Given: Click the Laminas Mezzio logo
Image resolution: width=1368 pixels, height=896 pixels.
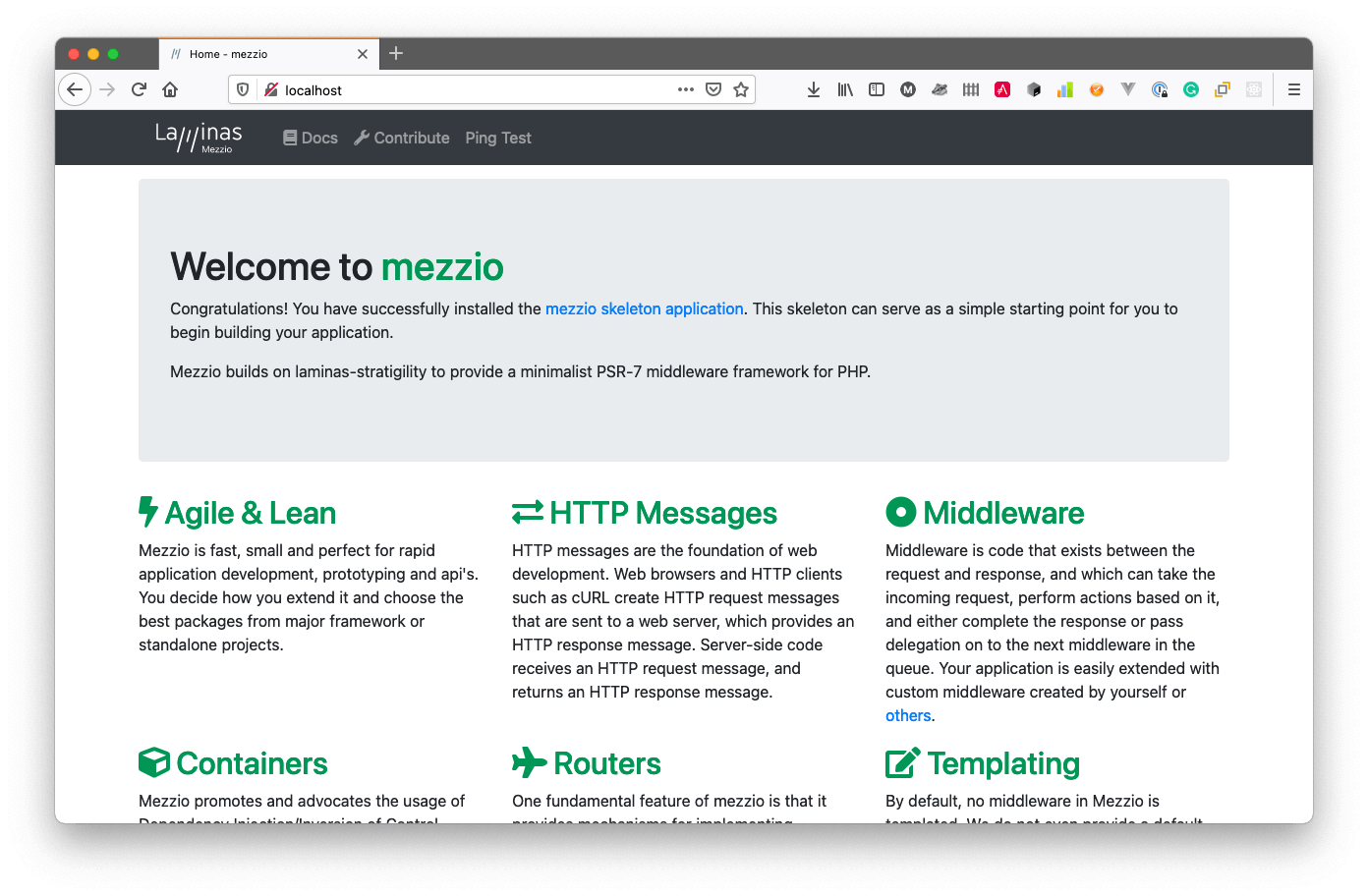Looking at the screenshot, I should tap(198, 138).
